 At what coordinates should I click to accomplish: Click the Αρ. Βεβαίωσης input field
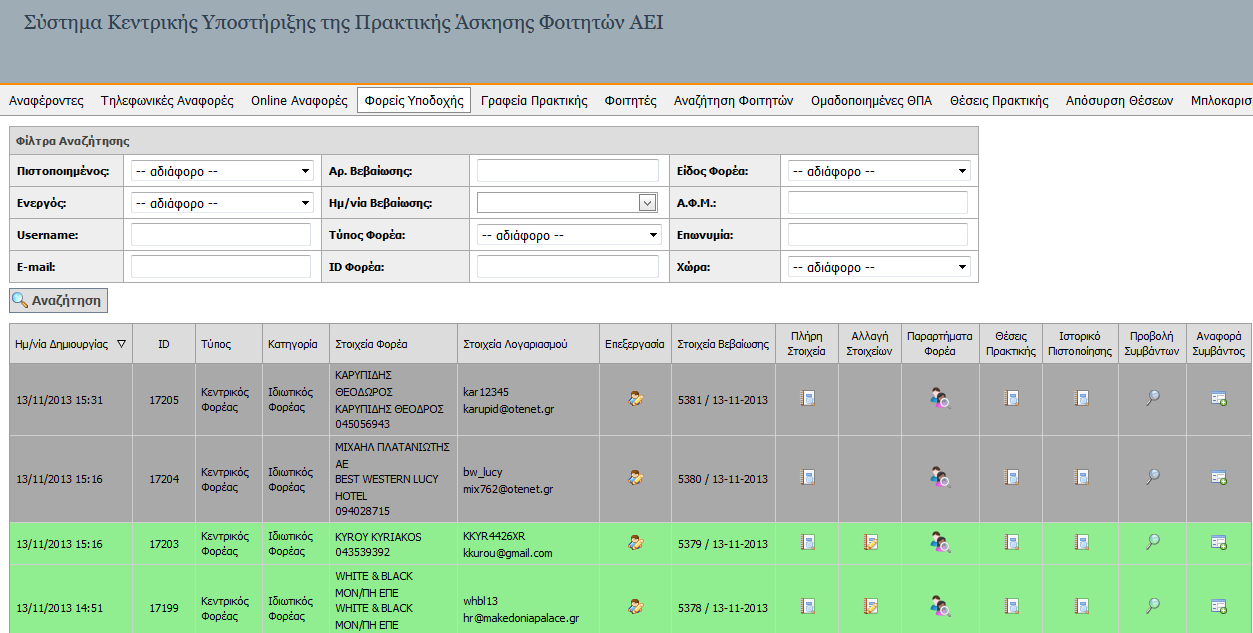pos(568,171)
